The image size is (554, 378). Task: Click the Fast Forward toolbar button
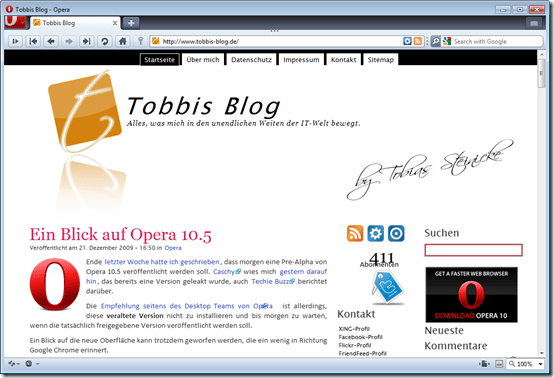87,41
